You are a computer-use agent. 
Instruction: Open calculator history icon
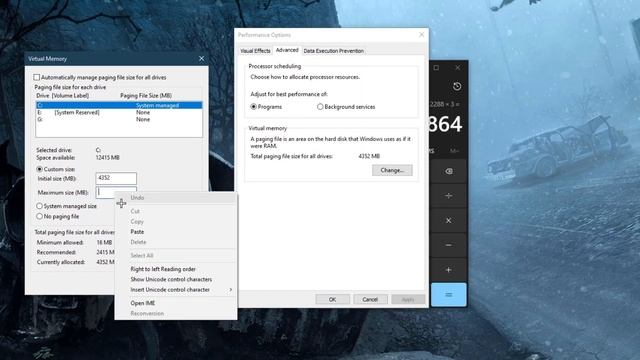(457, 86)
